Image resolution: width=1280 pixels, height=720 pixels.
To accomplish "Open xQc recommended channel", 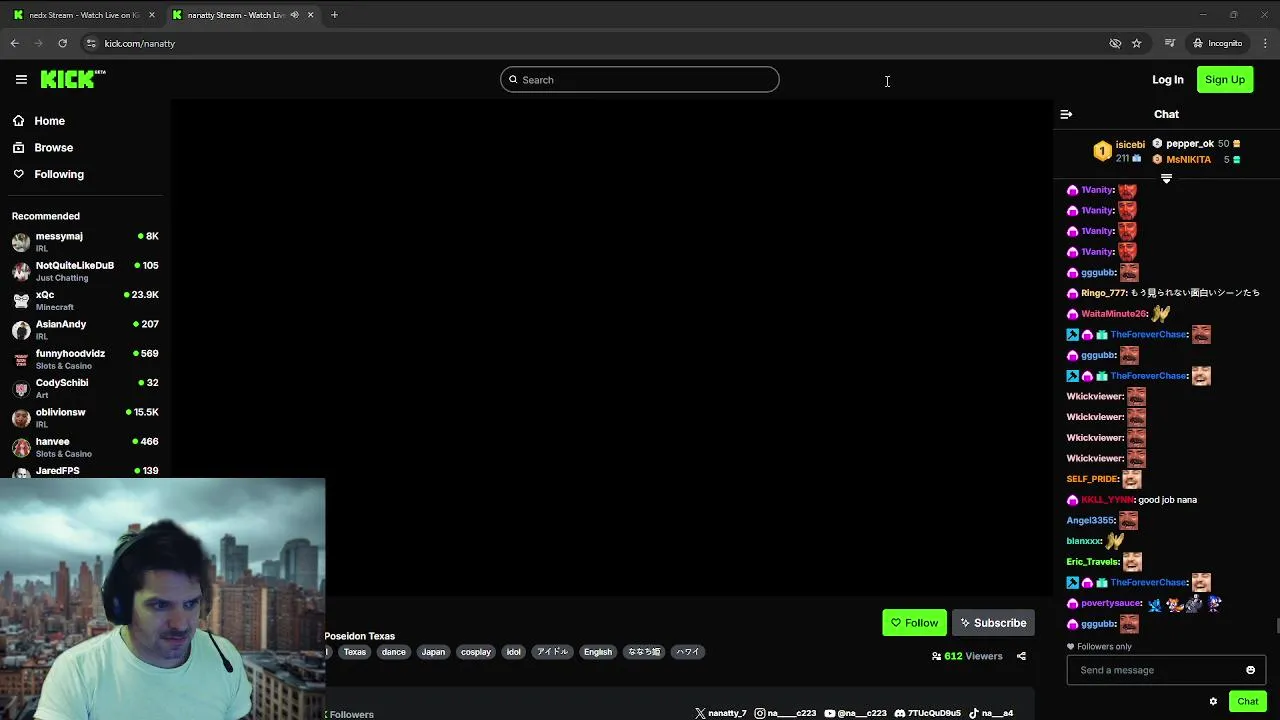I will [x=85, y=300].
